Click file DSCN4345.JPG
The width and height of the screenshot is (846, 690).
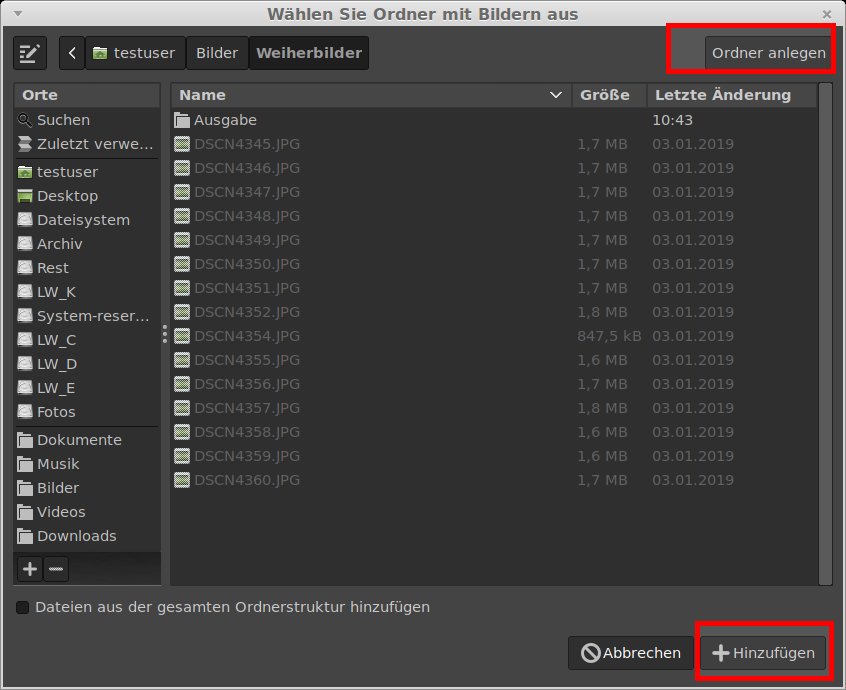coord(494,144)
